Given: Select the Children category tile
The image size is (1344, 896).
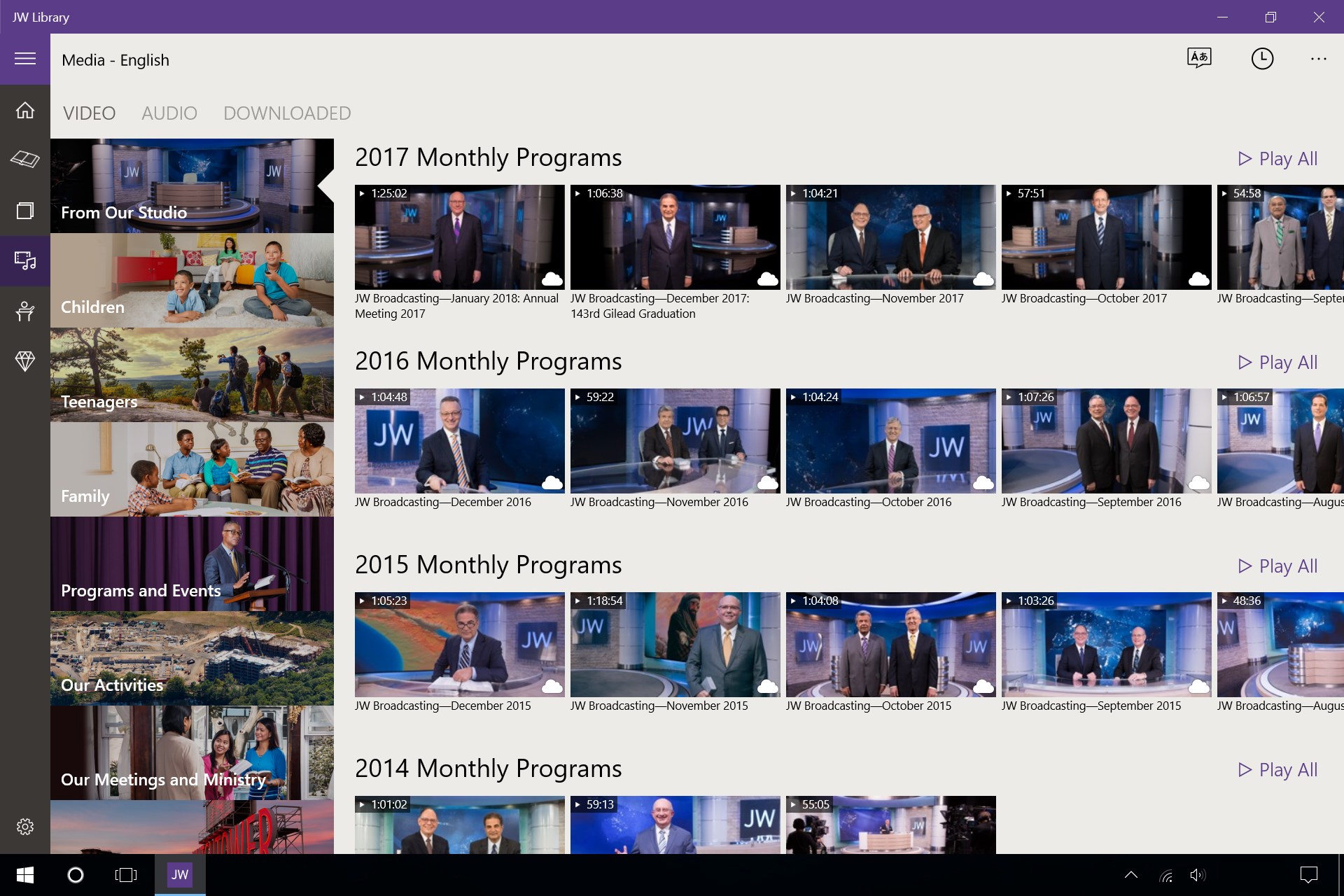Looking at the screenshot, I should click(192, 281).
